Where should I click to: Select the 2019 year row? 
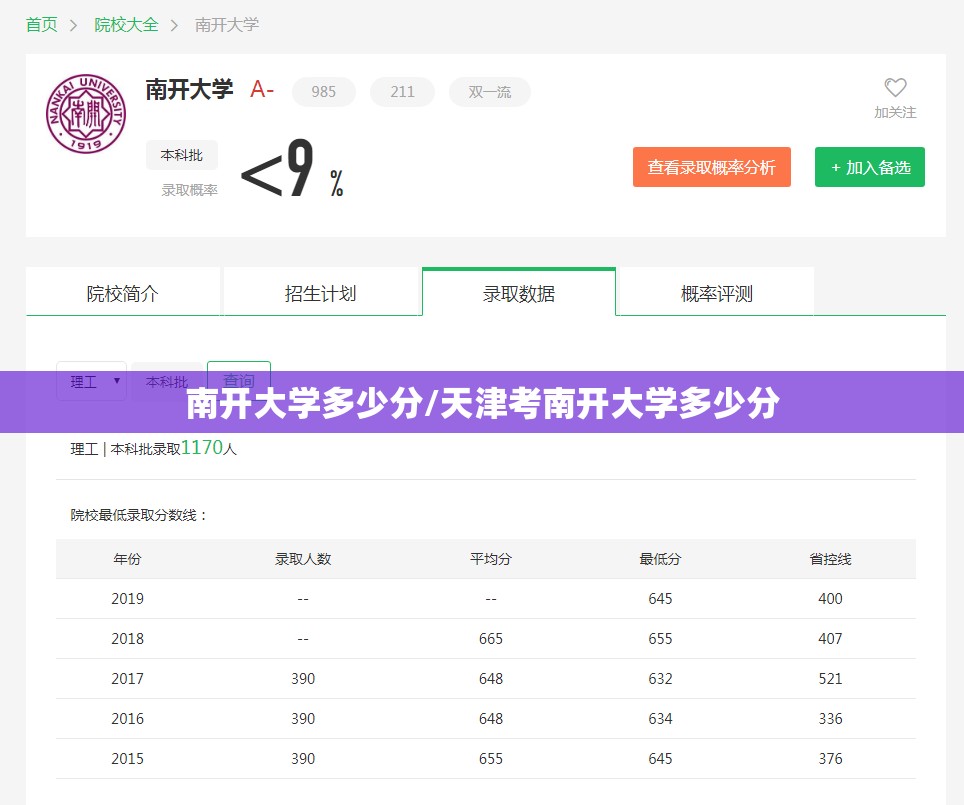[x=486, y=598]
